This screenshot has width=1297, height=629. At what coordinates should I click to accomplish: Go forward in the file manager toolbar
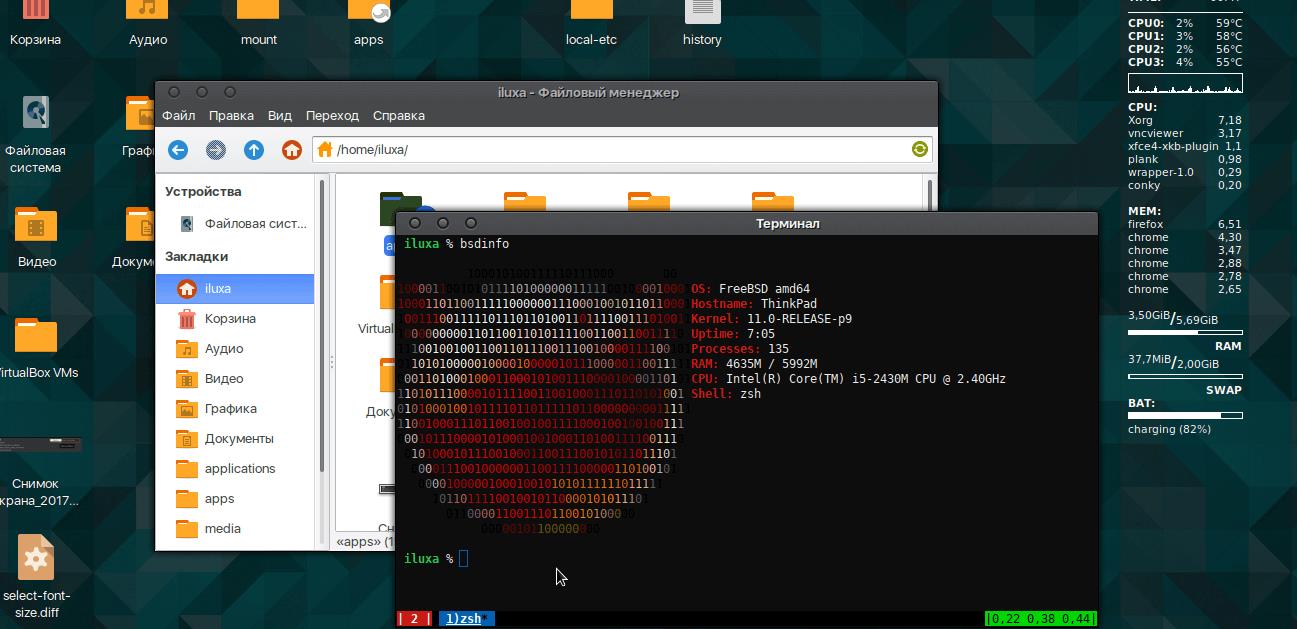[x=216, y=150]
